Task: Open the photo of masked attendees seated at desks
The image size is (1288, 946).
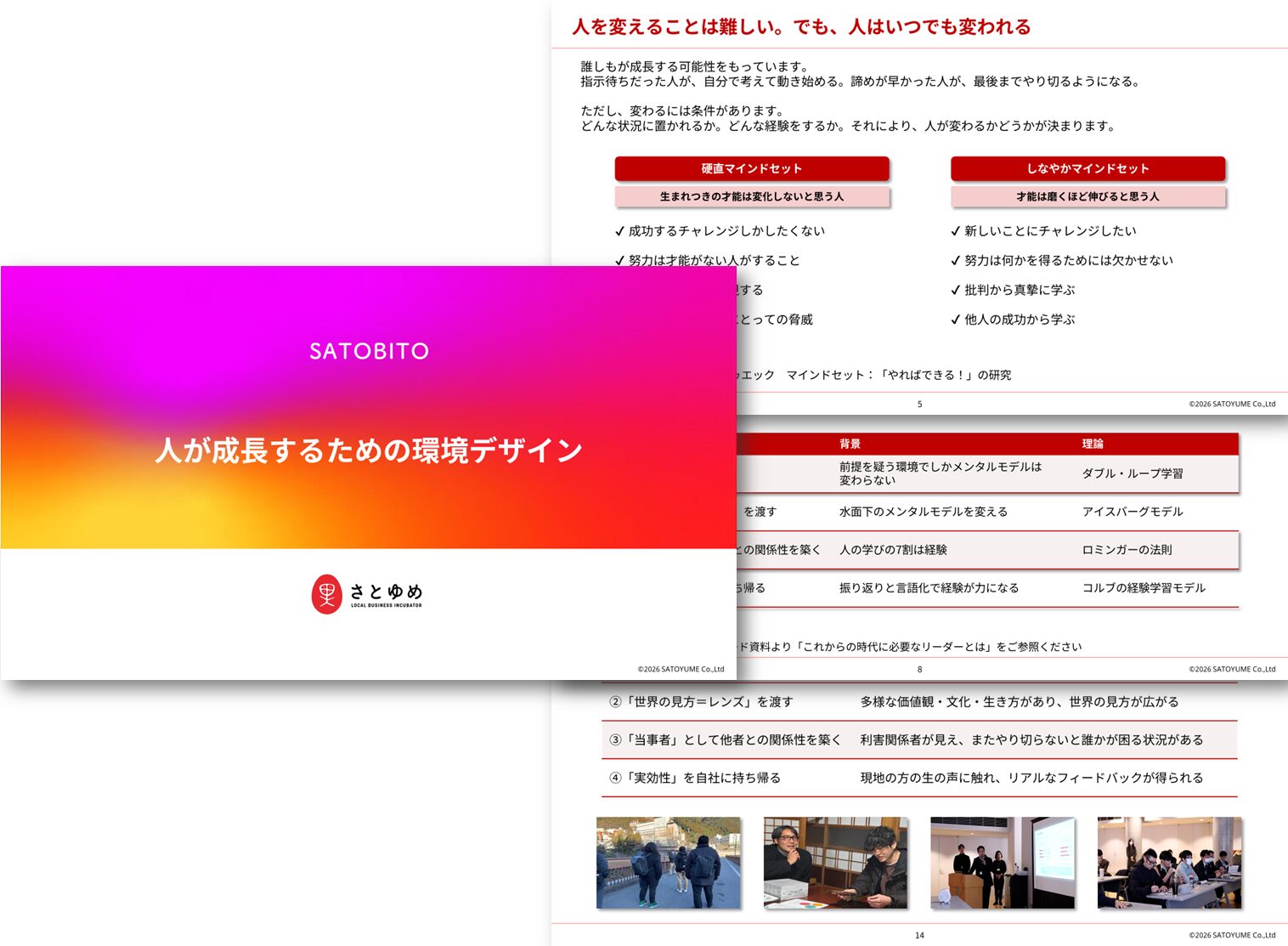Action: (x=1169, y=863)
